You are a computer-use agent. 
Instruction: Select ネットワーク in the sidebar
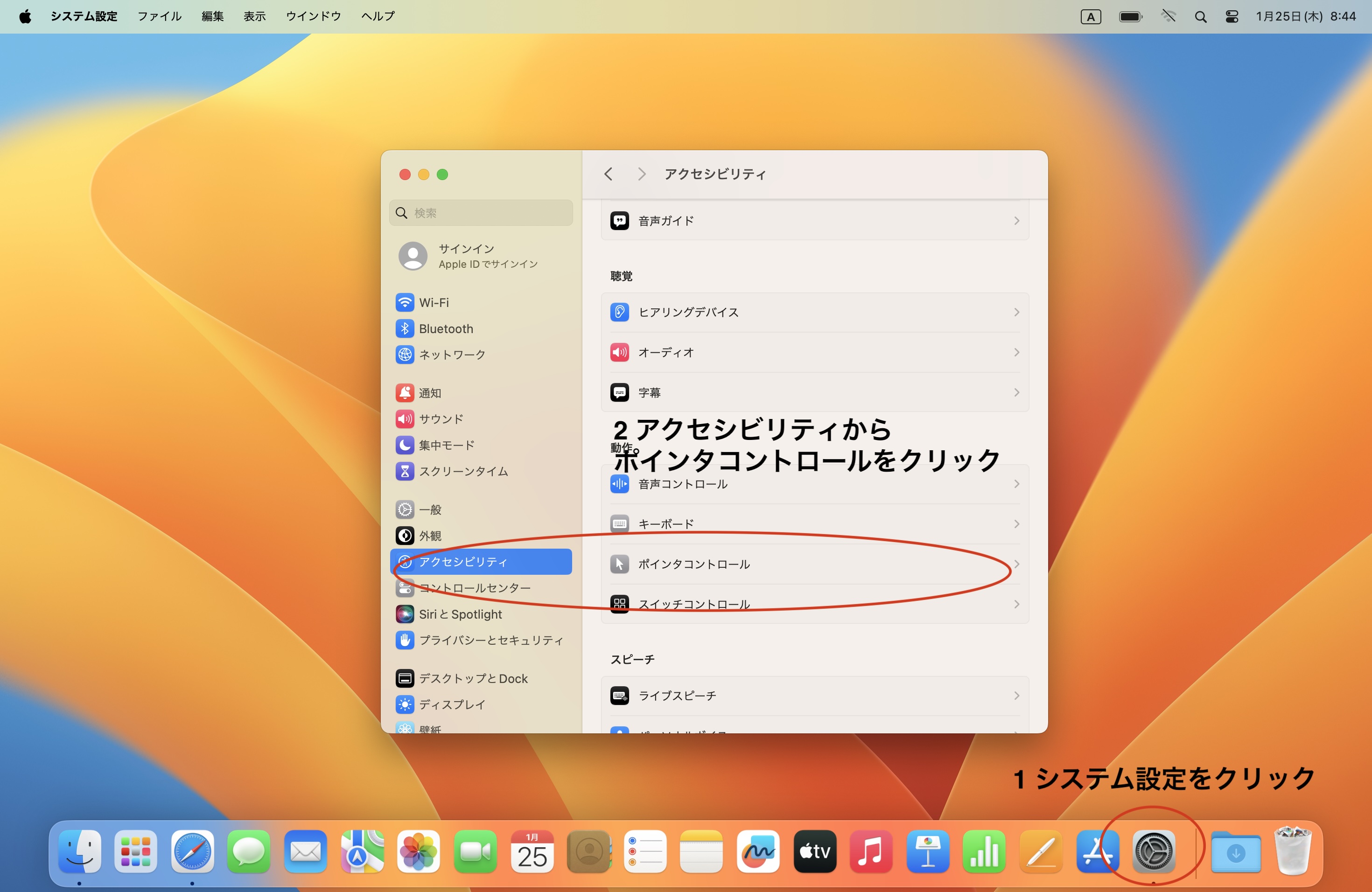(481, 355)
